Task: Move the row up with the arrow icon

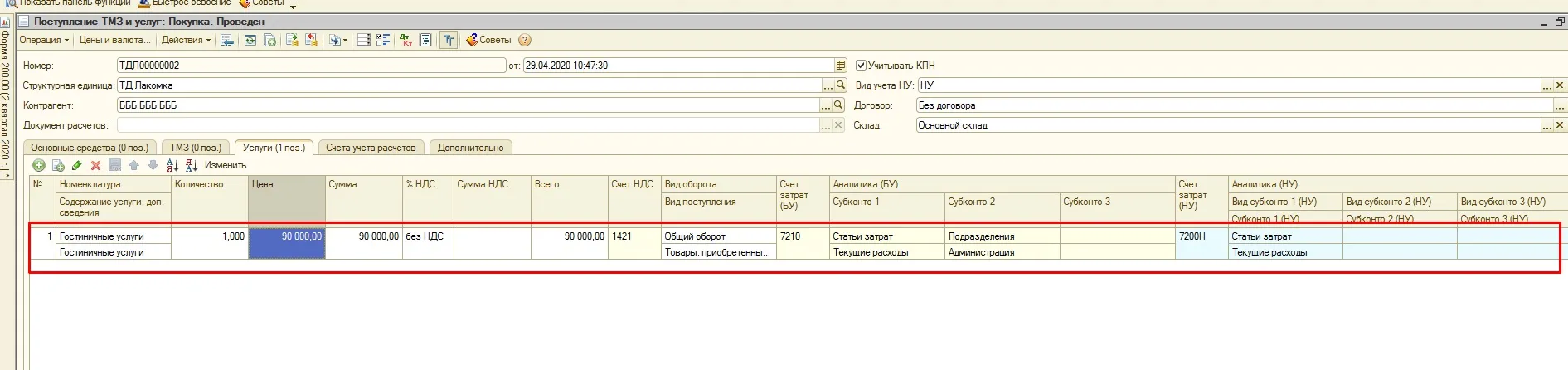Action: click(x=133, y=165)
